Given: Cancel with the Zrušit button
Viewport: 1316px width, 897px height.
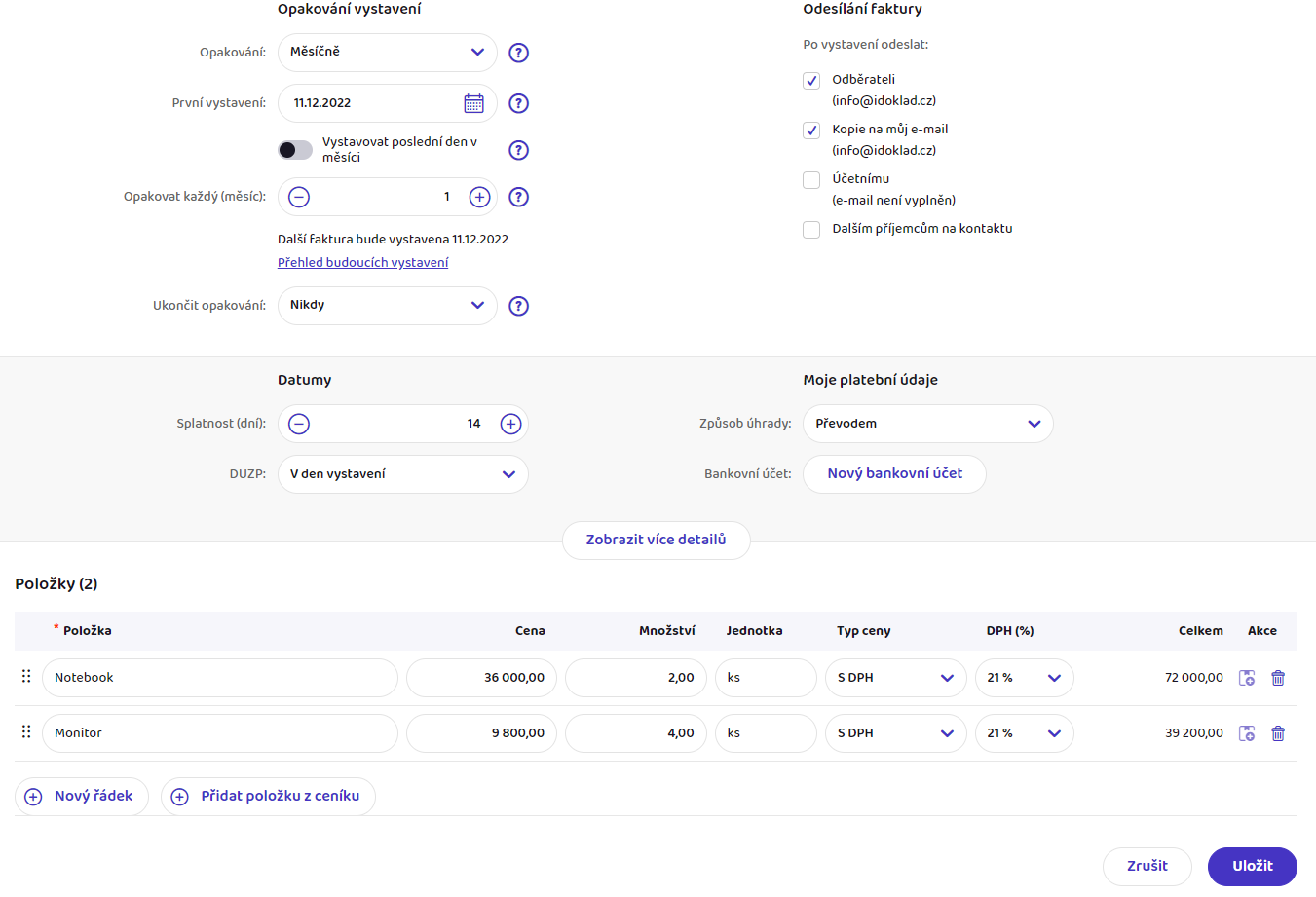Looking at the screenshot, I should tap(1147, 867).
